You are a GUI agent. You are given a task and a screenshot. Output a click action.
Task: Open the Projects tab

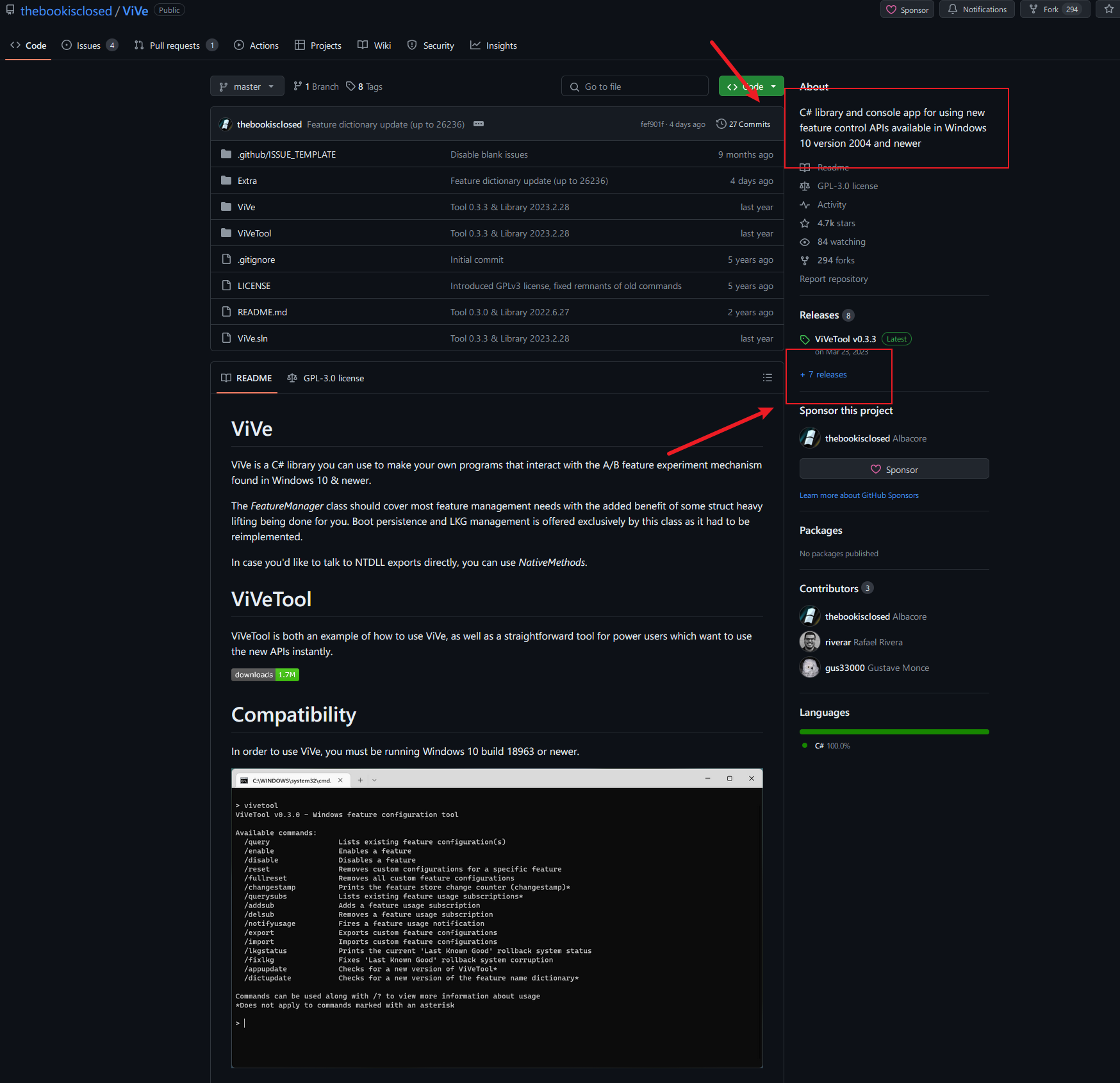pyautogui.click(x=318, y=45)
